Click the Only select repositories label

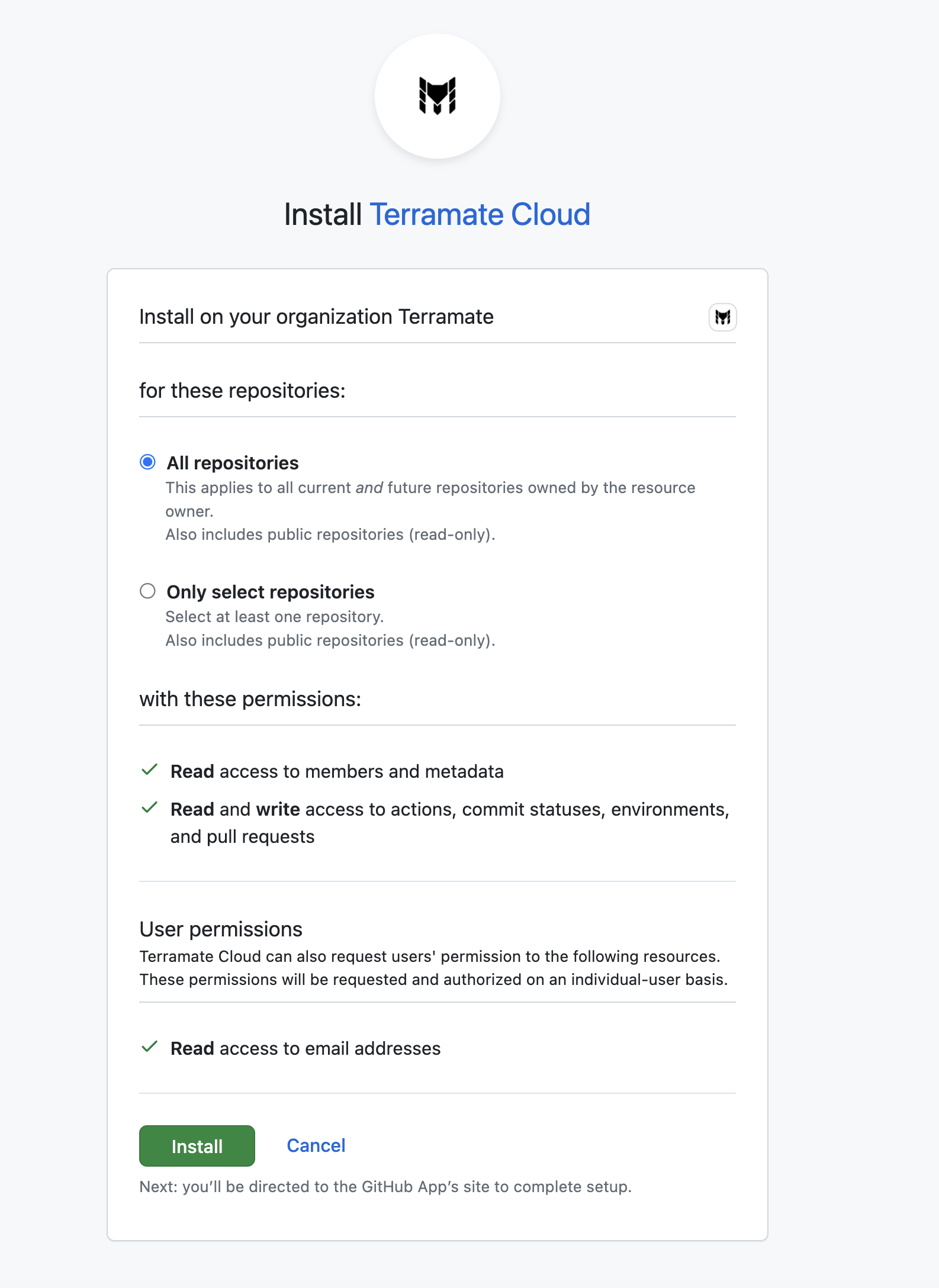coord(271,592)
